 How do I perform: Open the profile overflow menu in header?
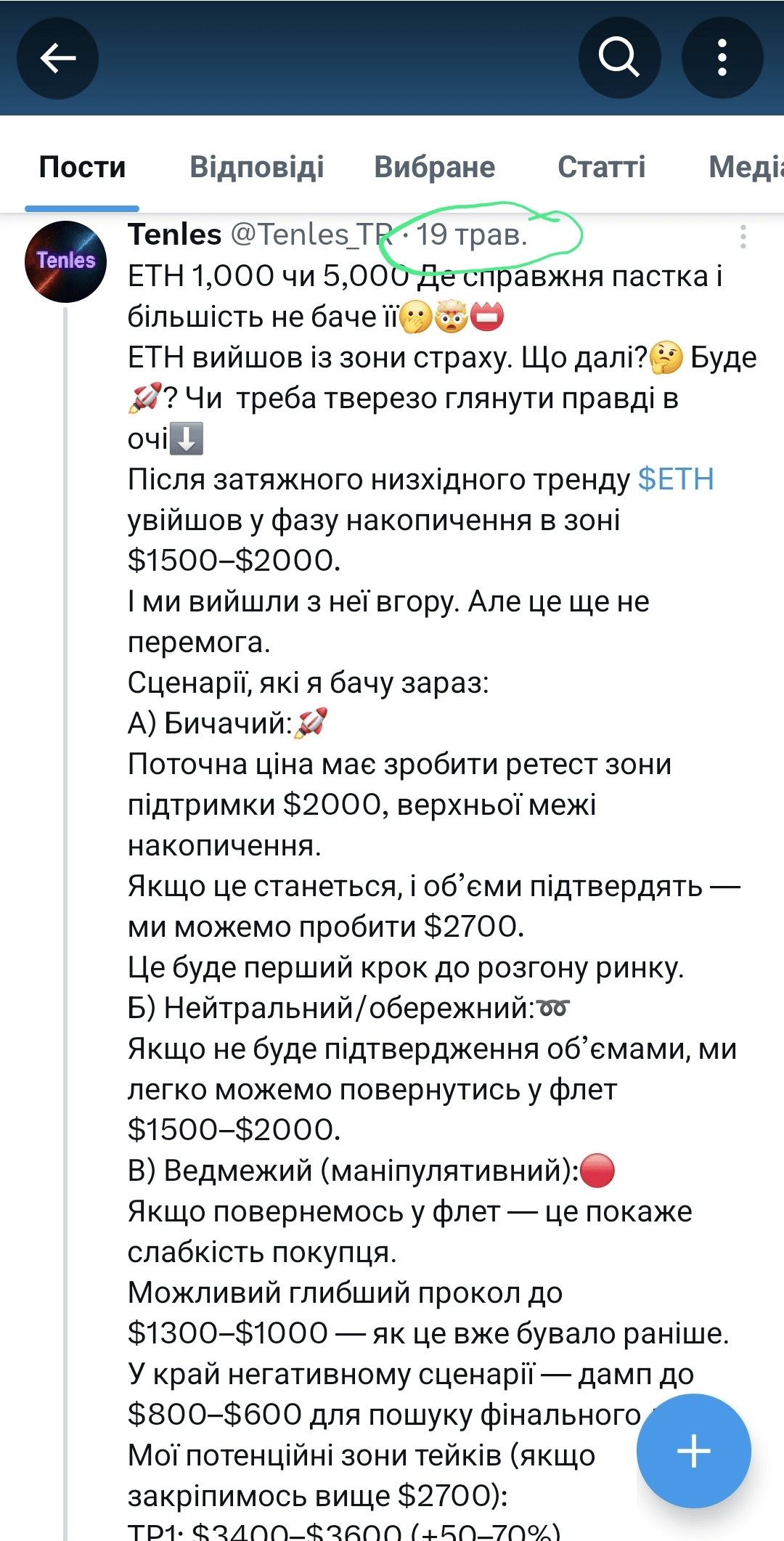point(722,58)
